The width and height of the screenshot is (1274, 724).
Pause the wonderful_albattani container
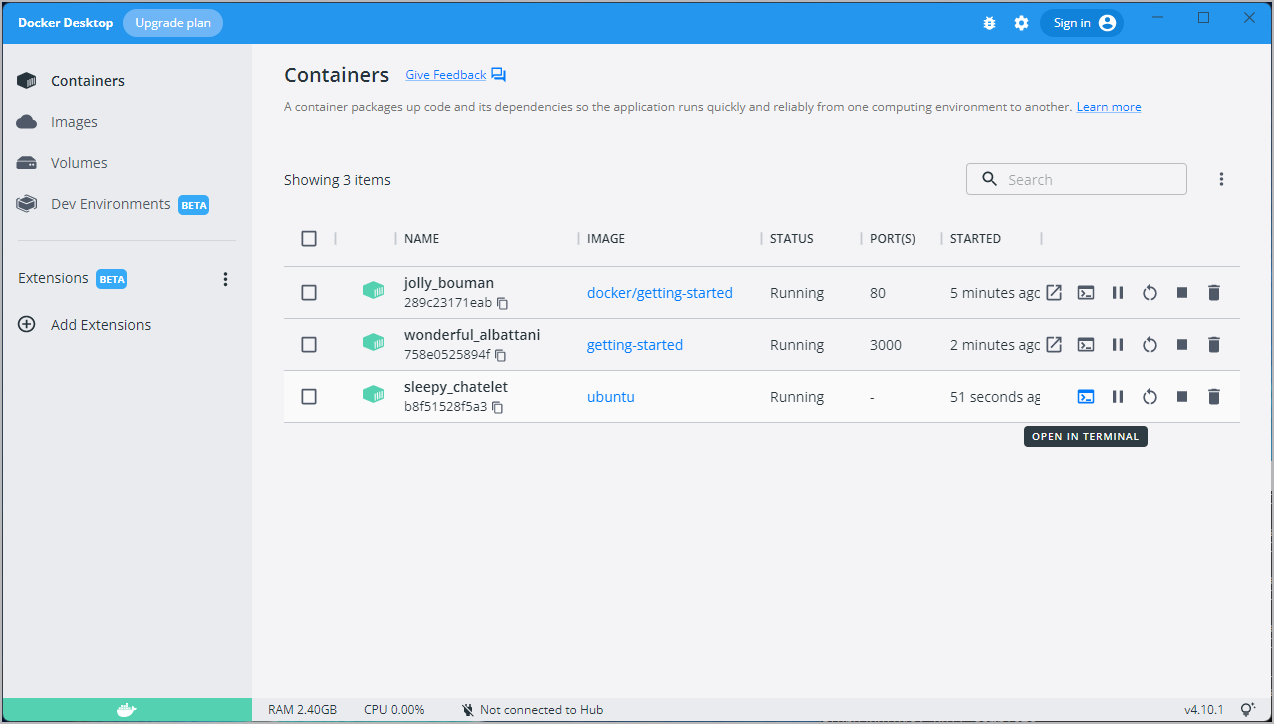(x=1118, y=345)
